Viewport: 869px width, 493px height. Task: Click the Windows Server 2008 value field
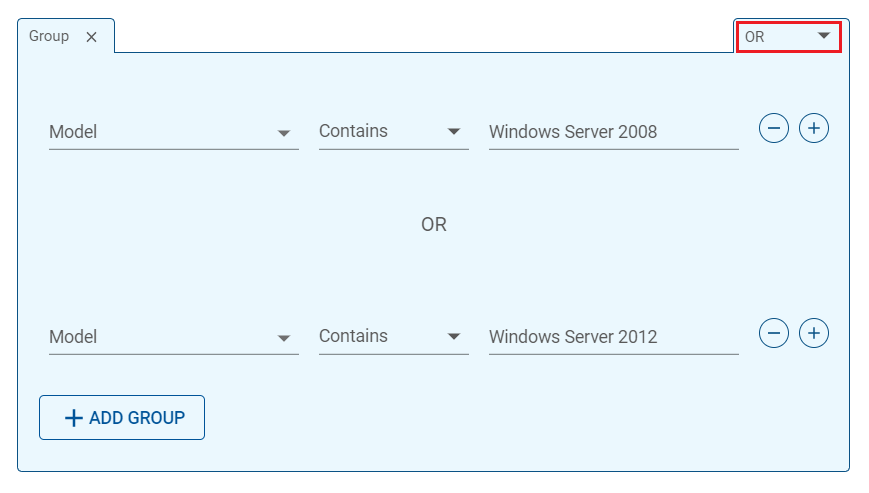[614, 132]
